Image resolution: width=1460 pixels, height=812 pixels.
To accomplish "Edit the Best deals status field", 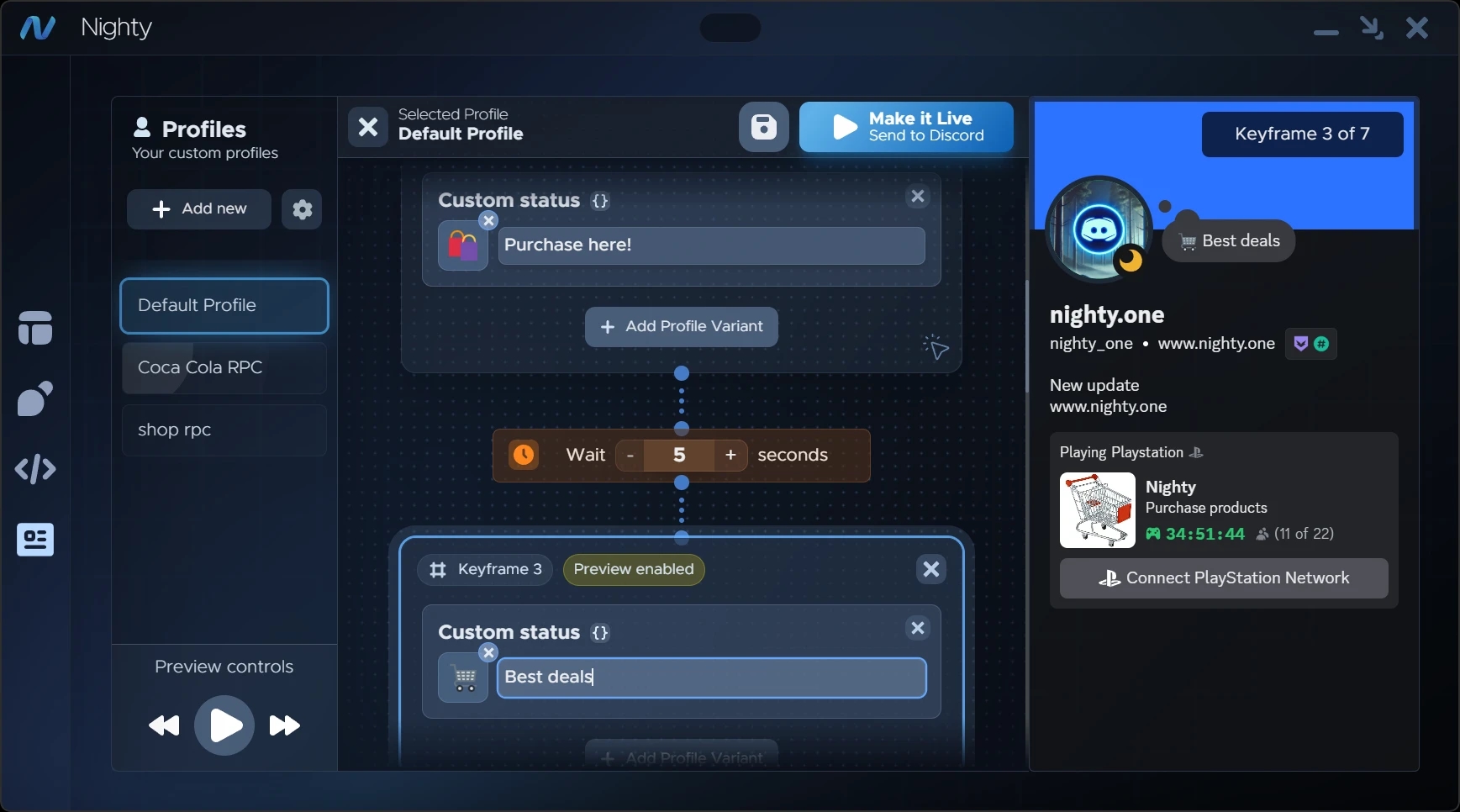I will (x=712, y=678).
